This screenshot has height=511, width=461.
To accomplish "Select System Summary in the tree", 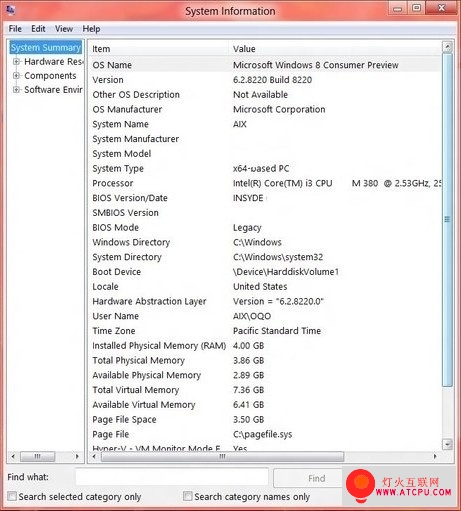I will (x=46, y=47).
